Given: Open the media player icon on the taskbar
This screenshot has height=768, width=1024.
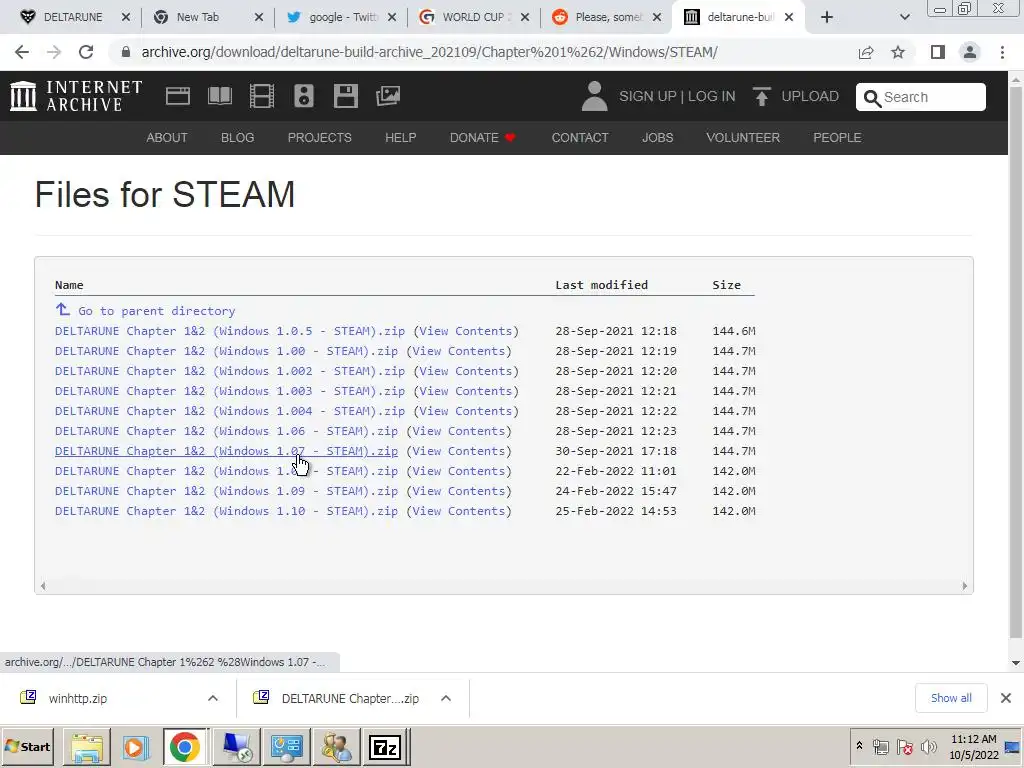Looking at the screenshot, I should (x=135, y=747).
